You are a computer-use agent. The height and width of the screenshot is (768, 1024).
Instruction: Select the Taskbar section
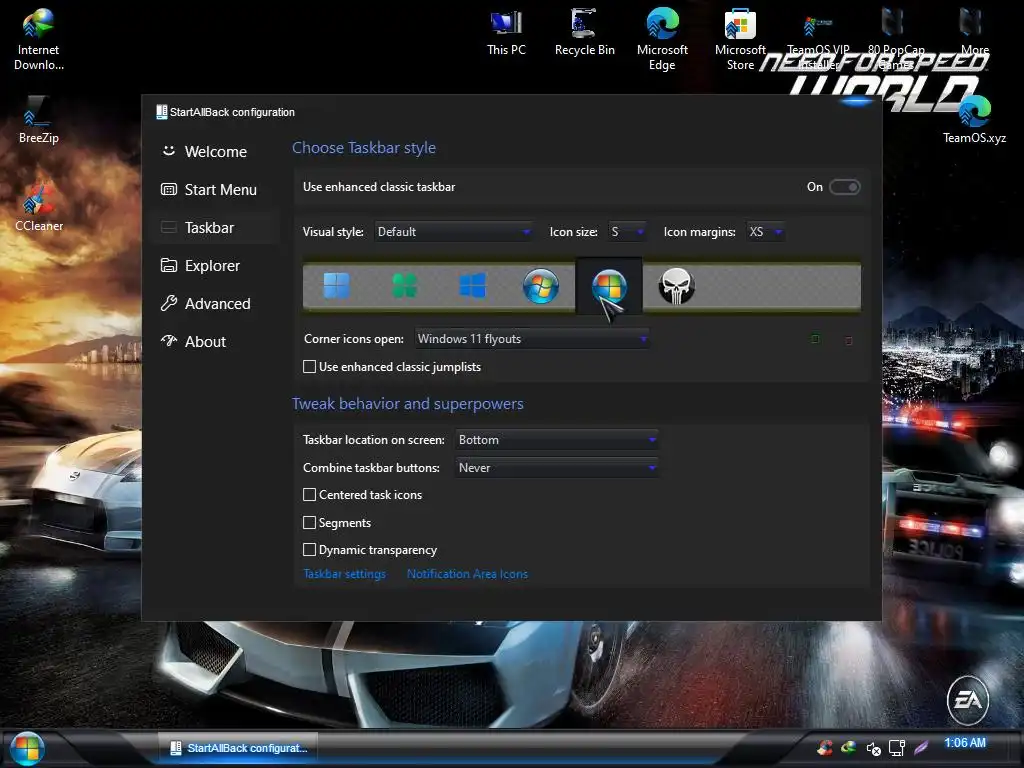pos(216,227)
